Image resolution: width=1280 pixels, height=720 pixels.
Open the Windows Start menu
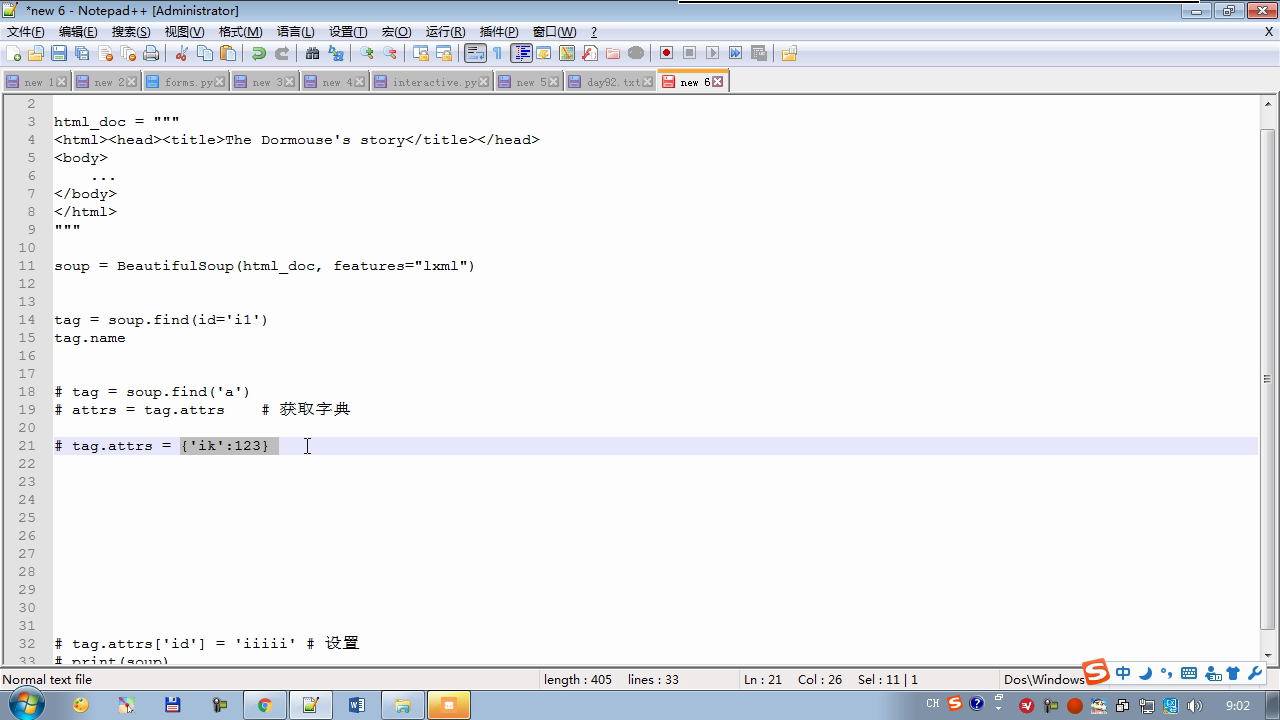(x=25, y=705)
